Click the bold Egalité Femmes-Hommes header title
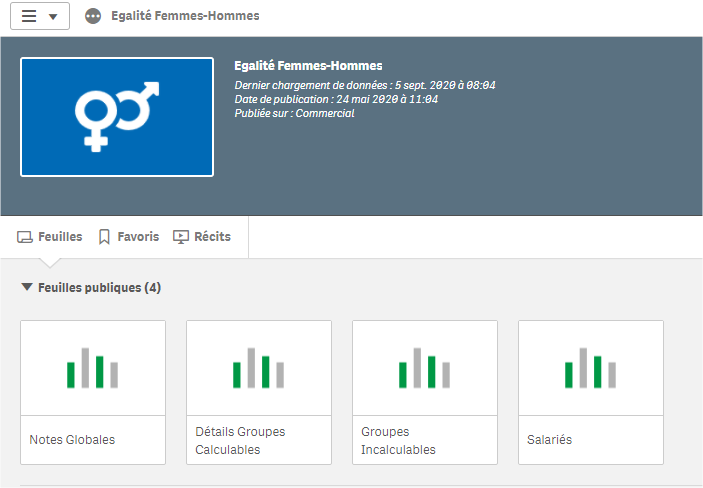This screenshot has height=488, width=703. pyautogui.click(x=308, y=66)
